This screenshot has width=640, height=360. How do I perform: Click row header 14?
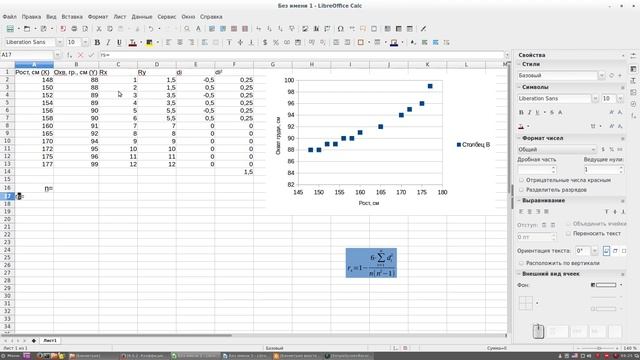7,172
